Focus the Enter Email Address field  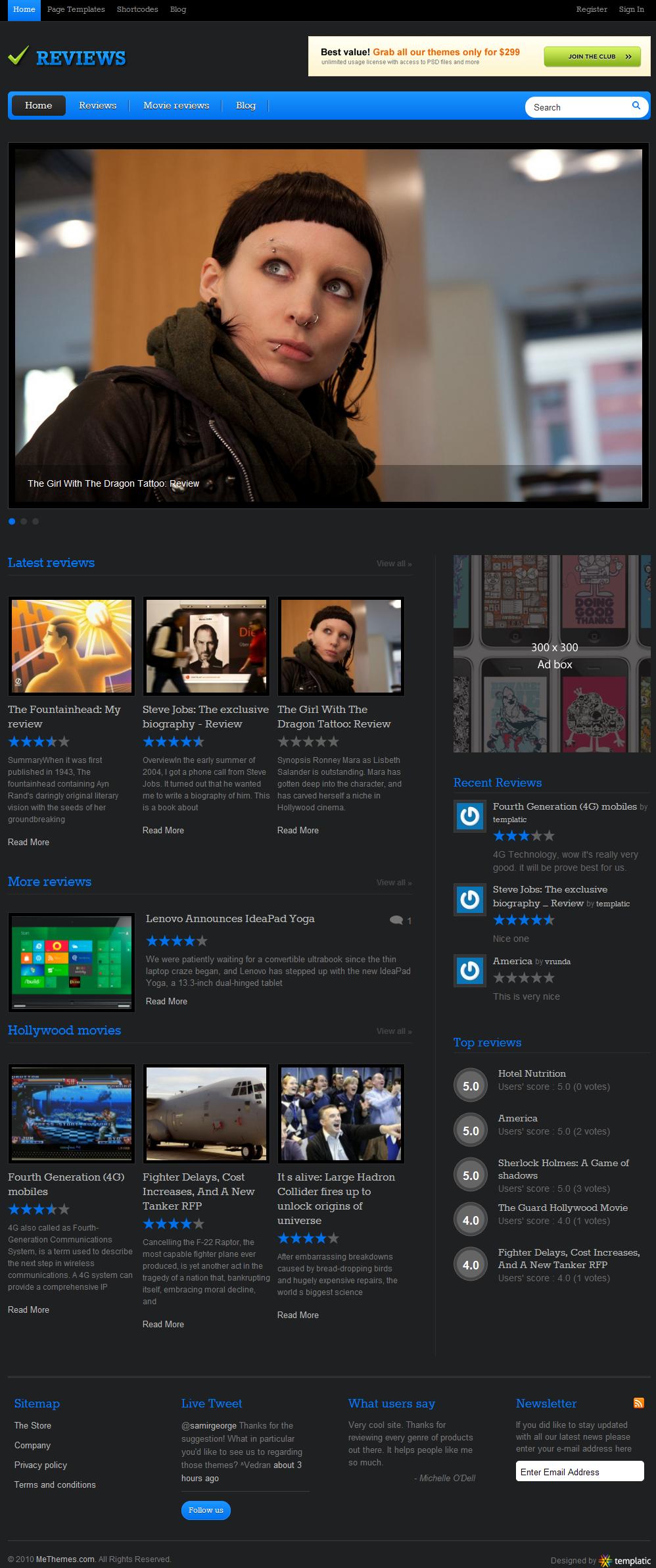coord(580,1472)
